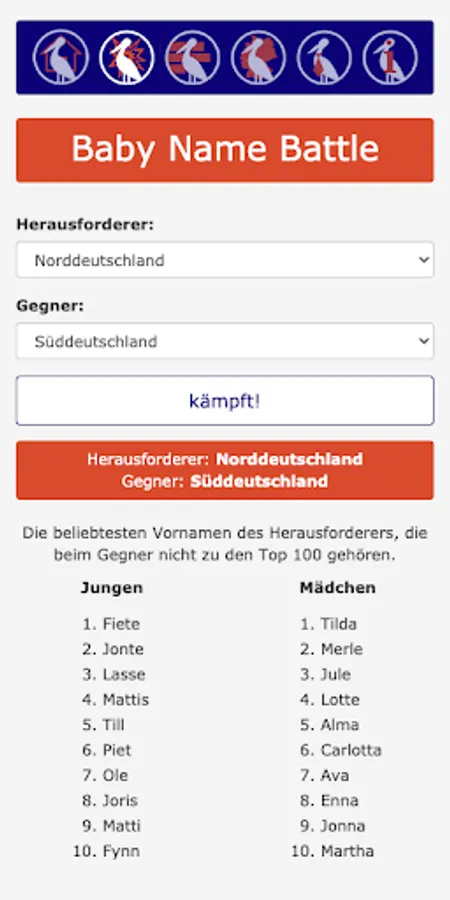
Task: Open the stork info icon
Action: coord(391,57)
